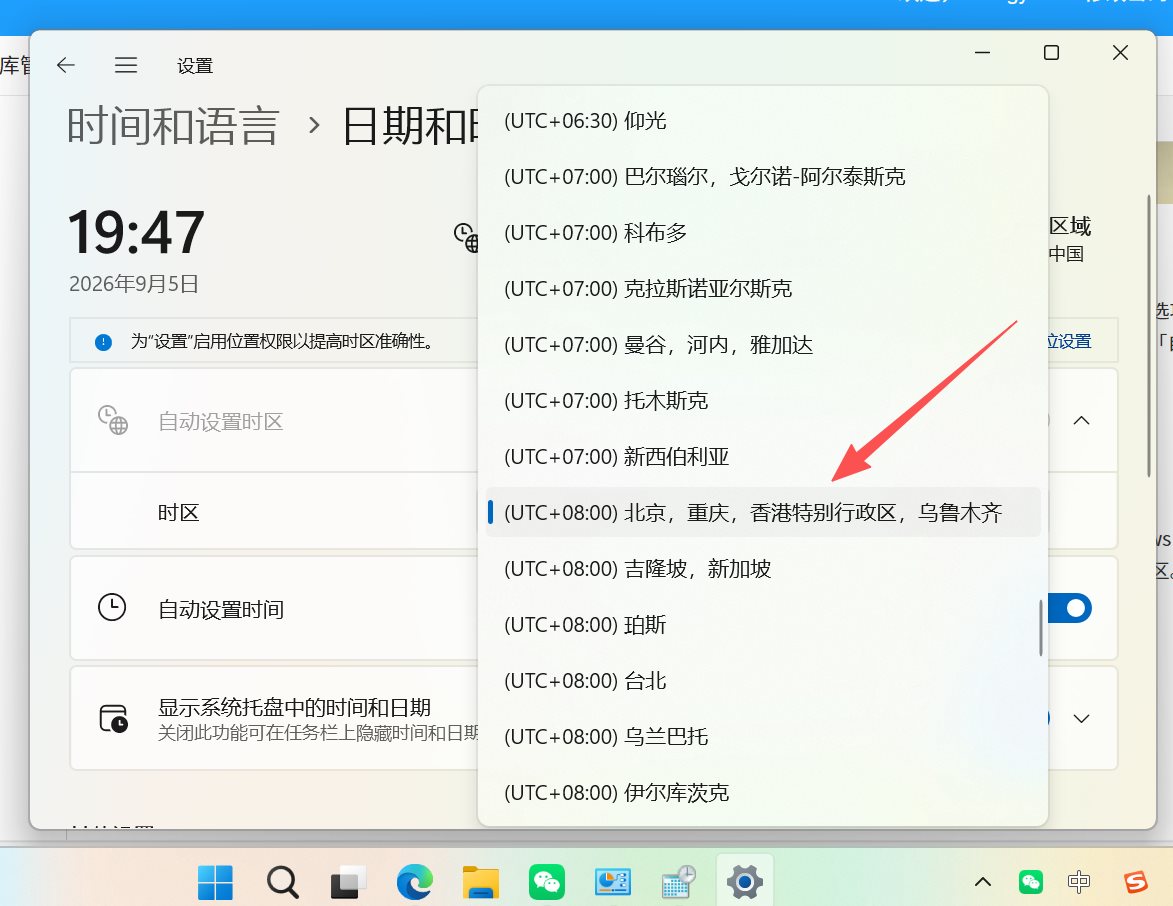Choose (UTC+08:00) 珀斯 time zone
The height and width of the screenshot is (906, 1173).
763,625
